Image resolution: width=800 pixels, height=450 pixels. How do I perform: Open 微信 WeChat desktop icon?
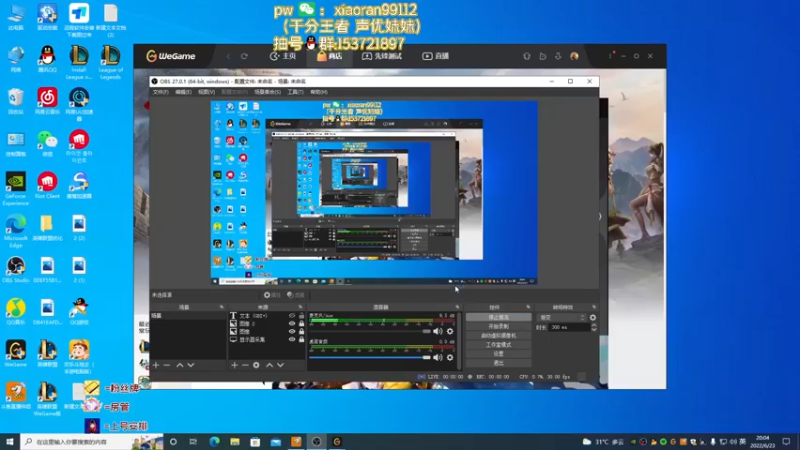point(47,143)
